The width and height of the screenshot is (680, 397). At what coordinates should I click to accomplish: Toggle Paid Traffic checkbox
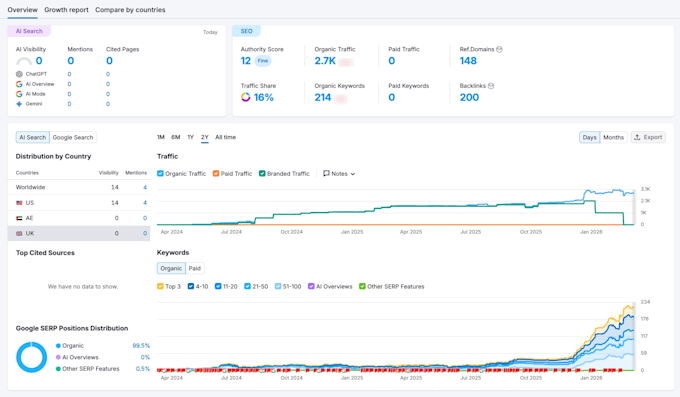point(216,174)
